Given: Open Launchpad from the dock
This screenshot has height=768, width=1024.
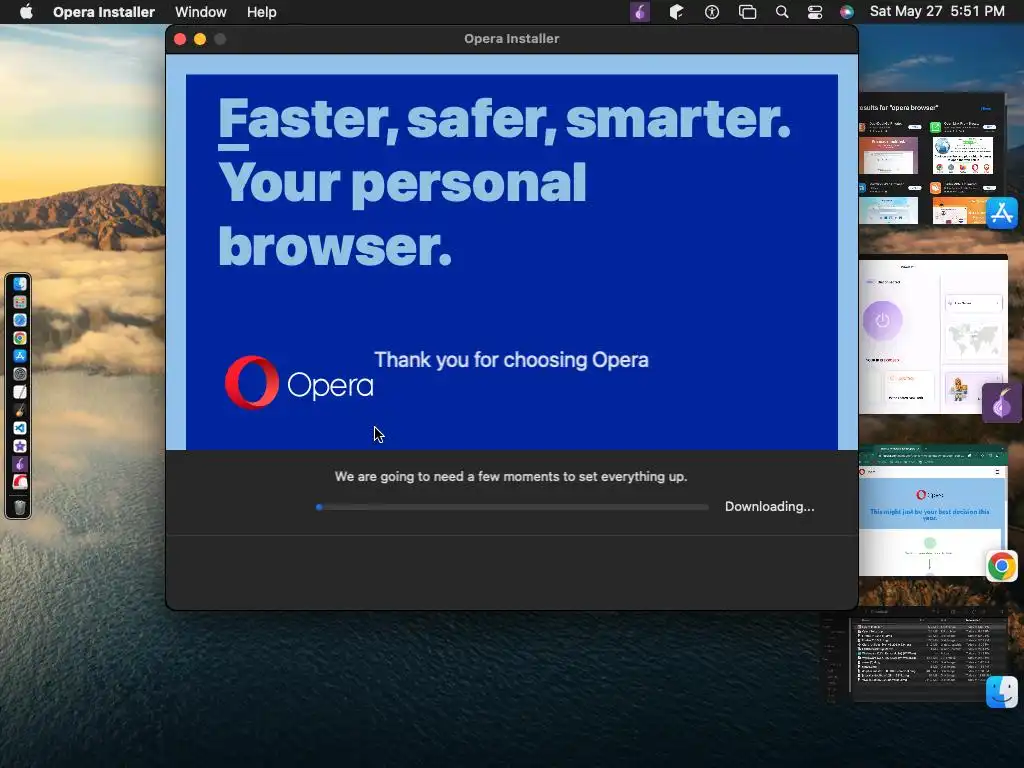Looking at the screenshot, I should 20,302.
